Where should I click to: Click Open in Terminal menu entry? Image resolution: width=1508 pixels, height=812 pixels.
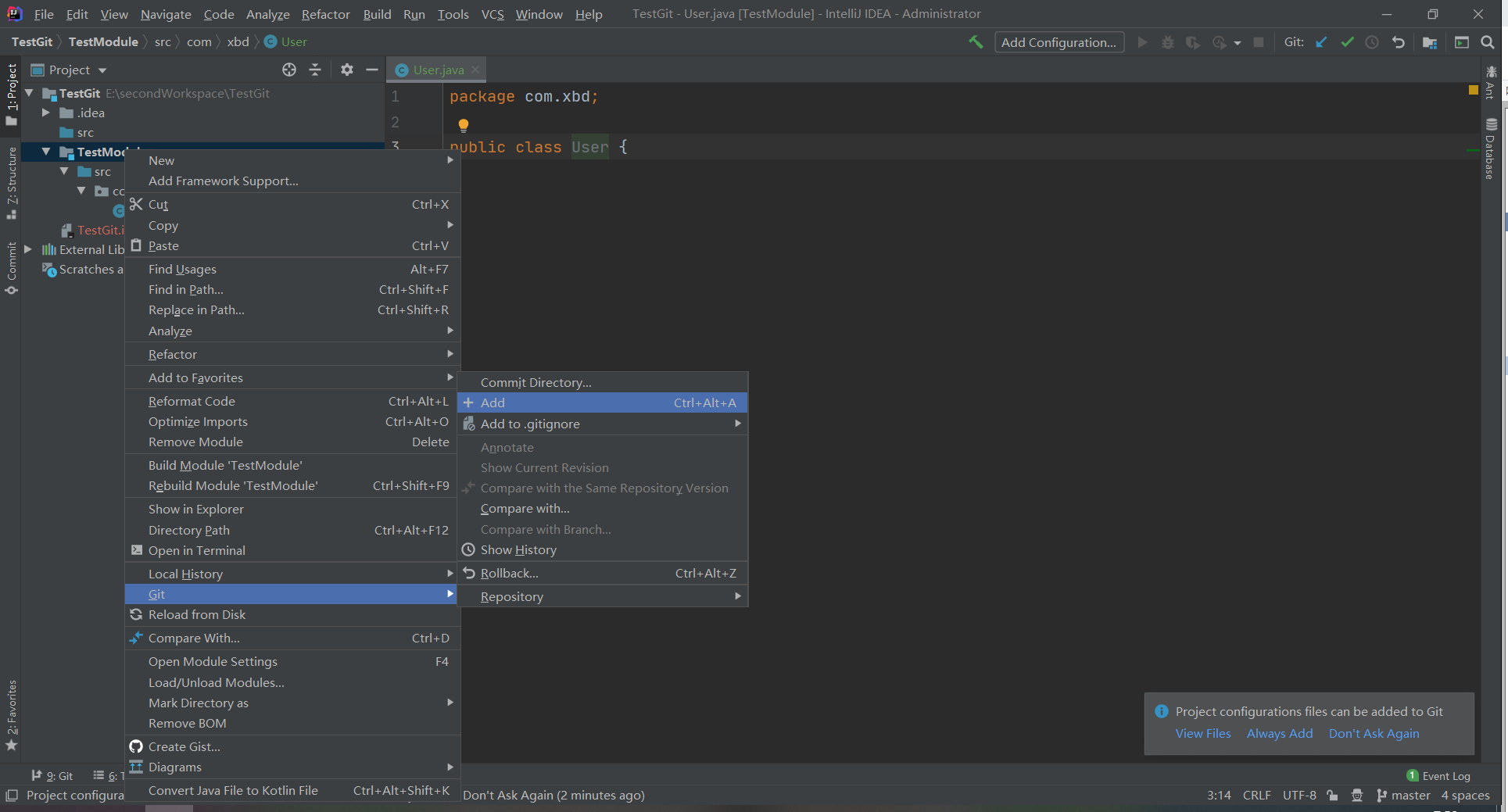pos(292,550)
